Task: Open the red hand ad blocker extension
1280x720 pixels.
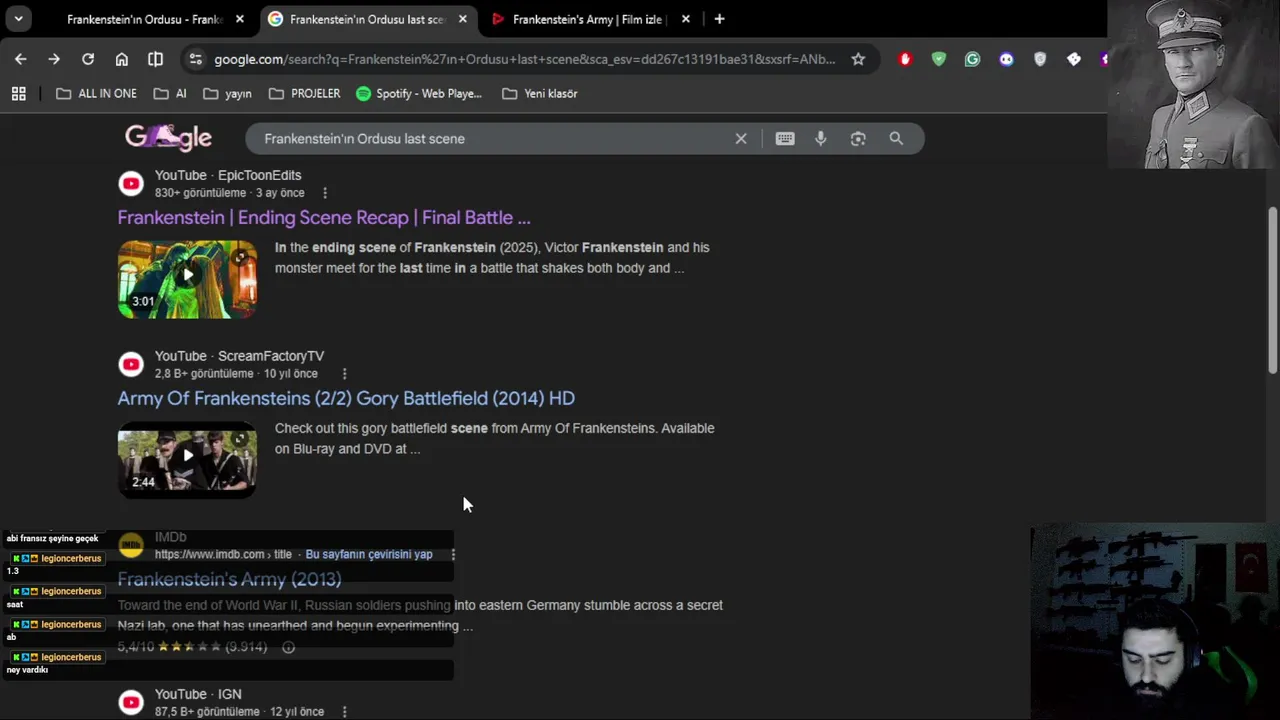Action: (905, 59)
